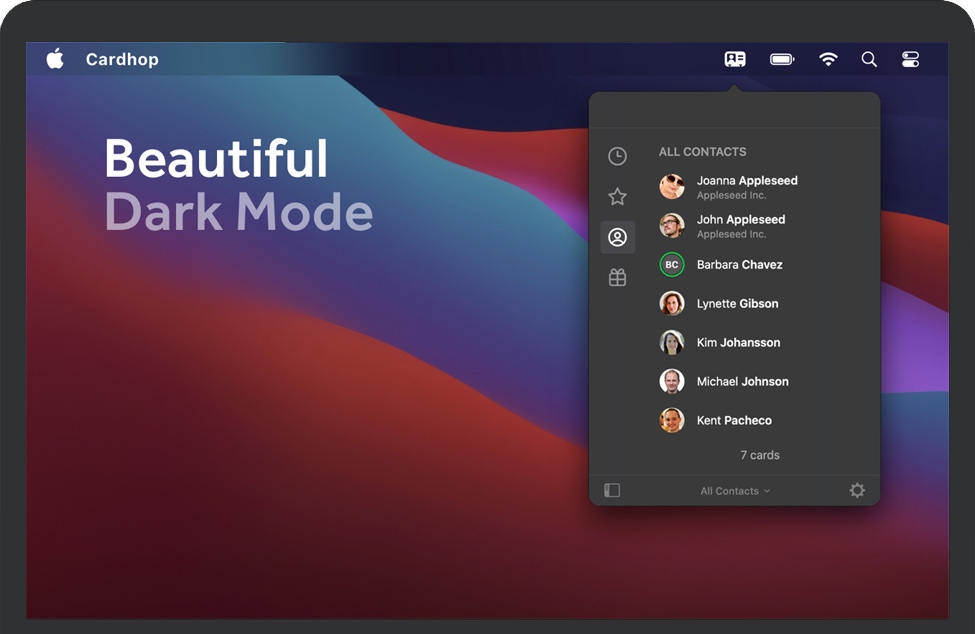Click Lynette Gibson's avatar photo
This screenshot has height=634, width=975.
(x=672, y=303)
